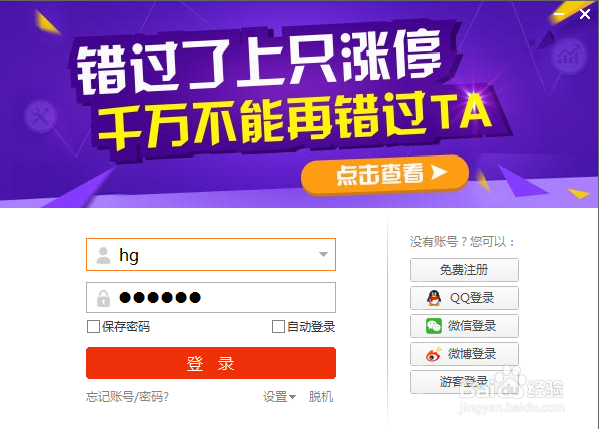The image size is (599, 429).
Task: Click the WeChat green icon
Action: coord(434,326)
